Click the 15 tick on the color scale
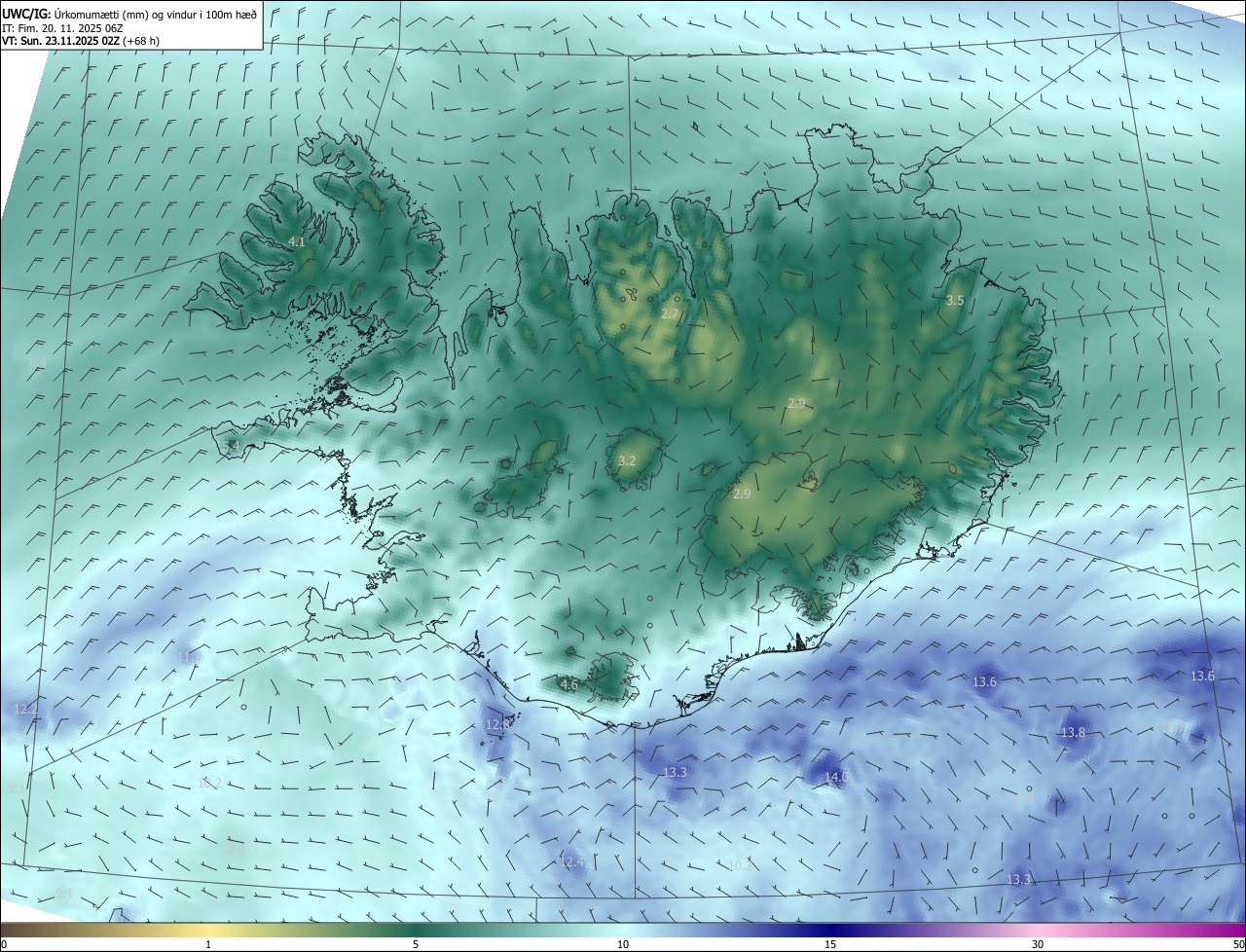Image resolution: width=1246 pixels, height=952 pixels. click(x=830, y=944)
